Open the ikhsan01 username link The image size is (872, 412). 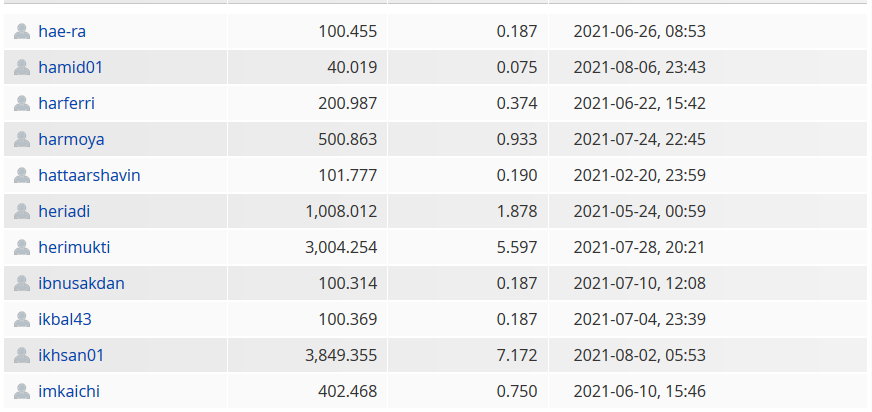(71, 355)
